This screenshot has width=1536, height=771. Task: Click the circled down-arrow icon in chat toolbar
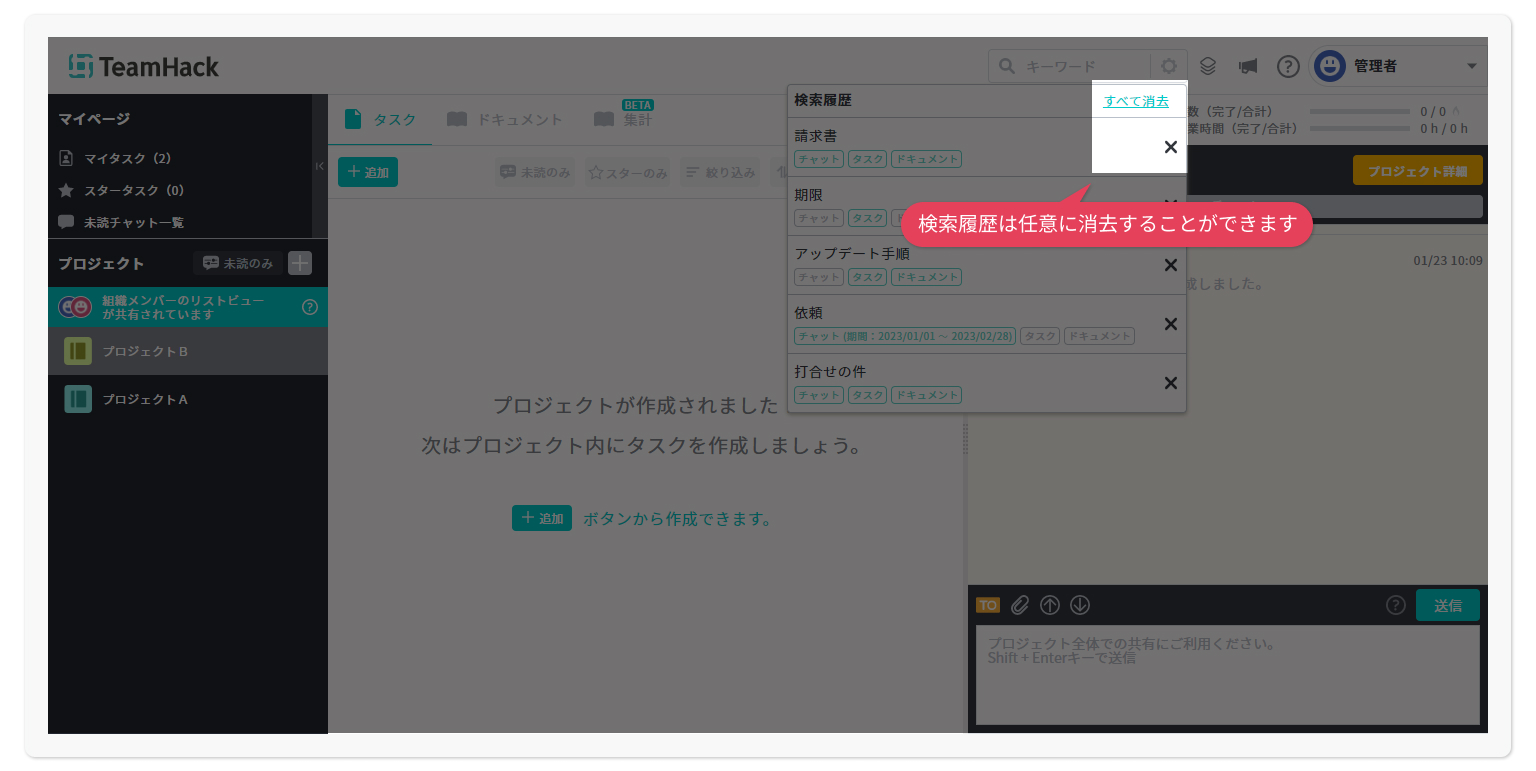coord(1079,605)
